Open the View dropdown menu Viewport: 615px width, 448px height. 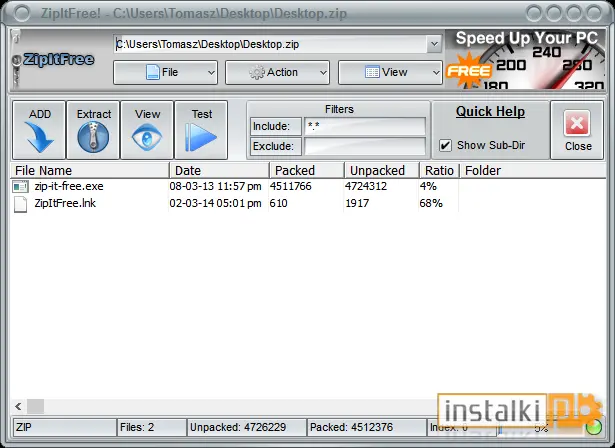click(390, 72)
